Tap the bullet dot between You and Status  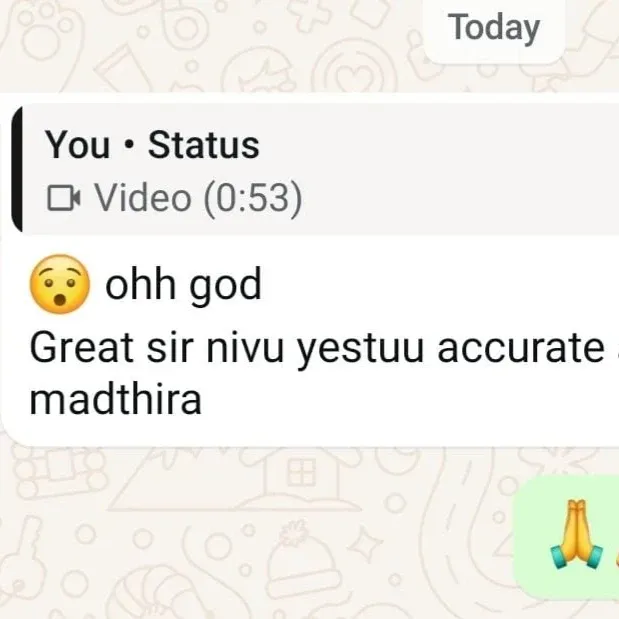(128, 144)
